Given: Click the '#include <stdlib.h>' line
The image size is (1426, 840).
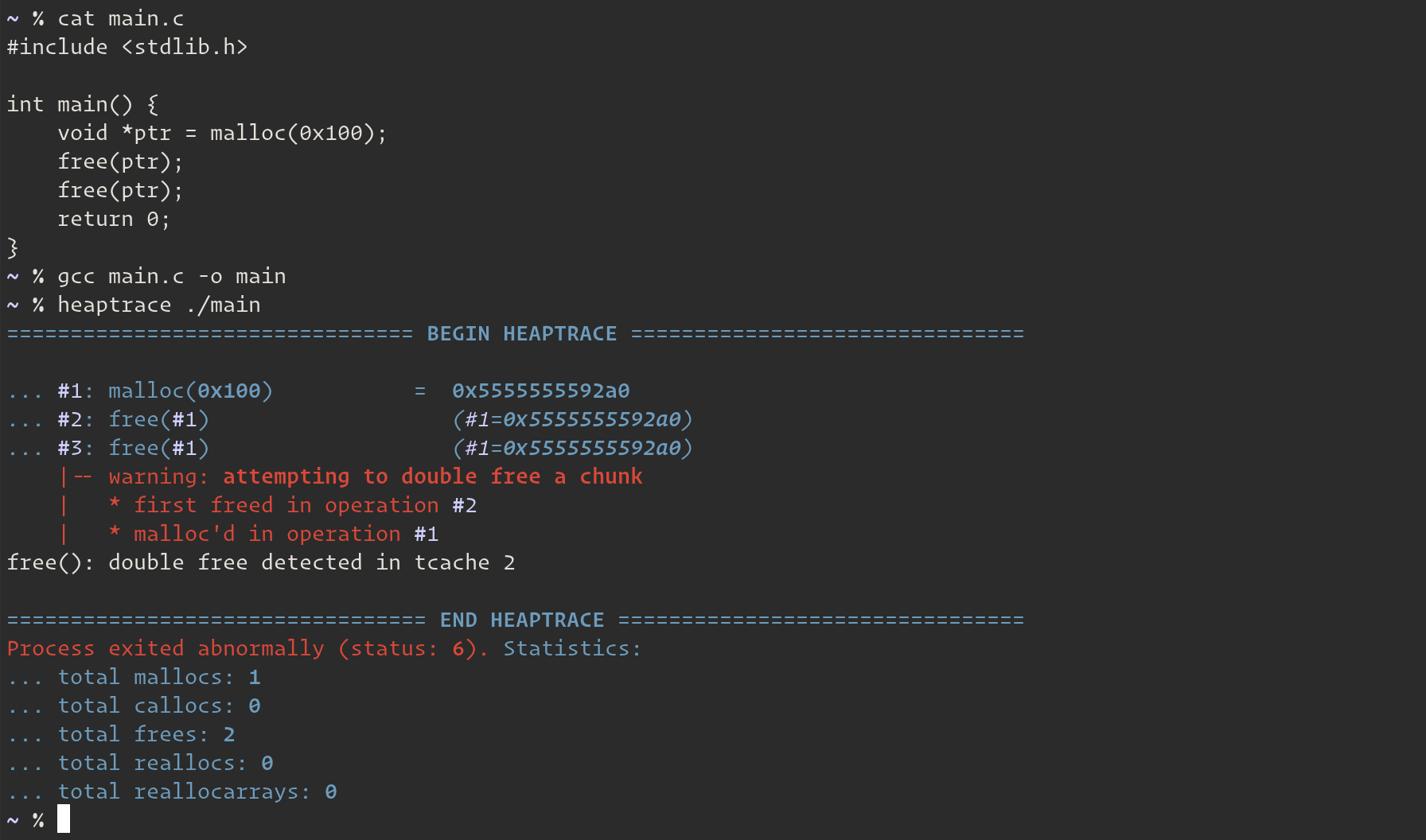Looking at the screenshot, I should click(127, 47).
